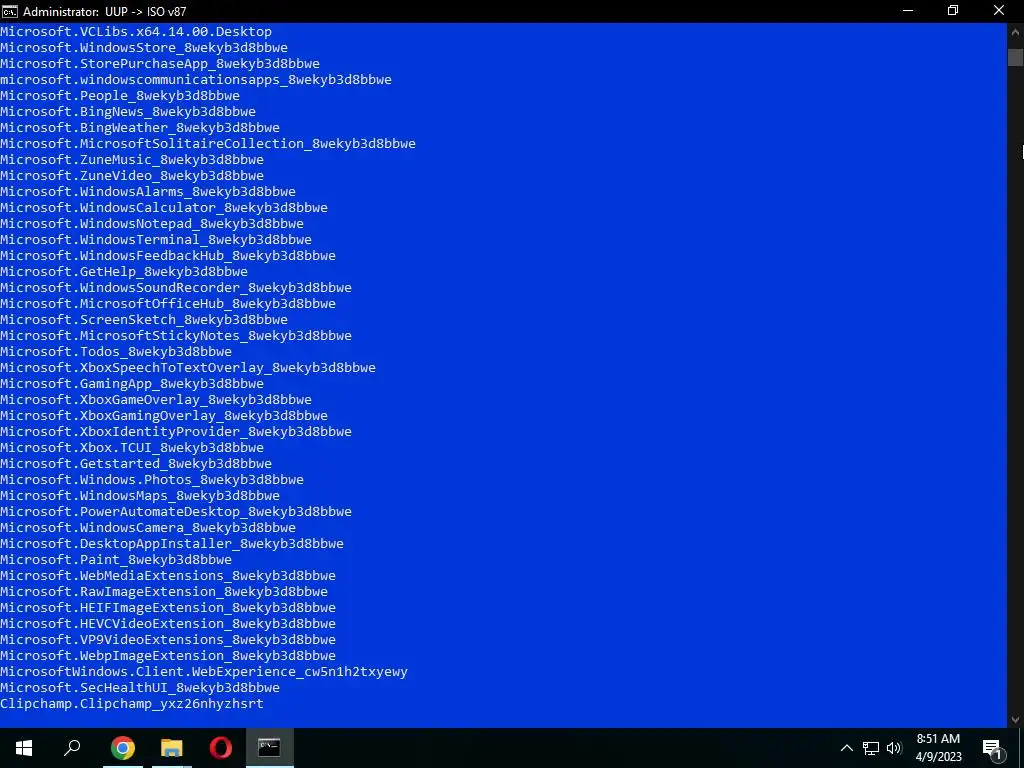The width and height of the screenshot is (1024, 768).
Task: Click the Microsoft.WindowsNotepad line
Action: (x=152, y=223)
